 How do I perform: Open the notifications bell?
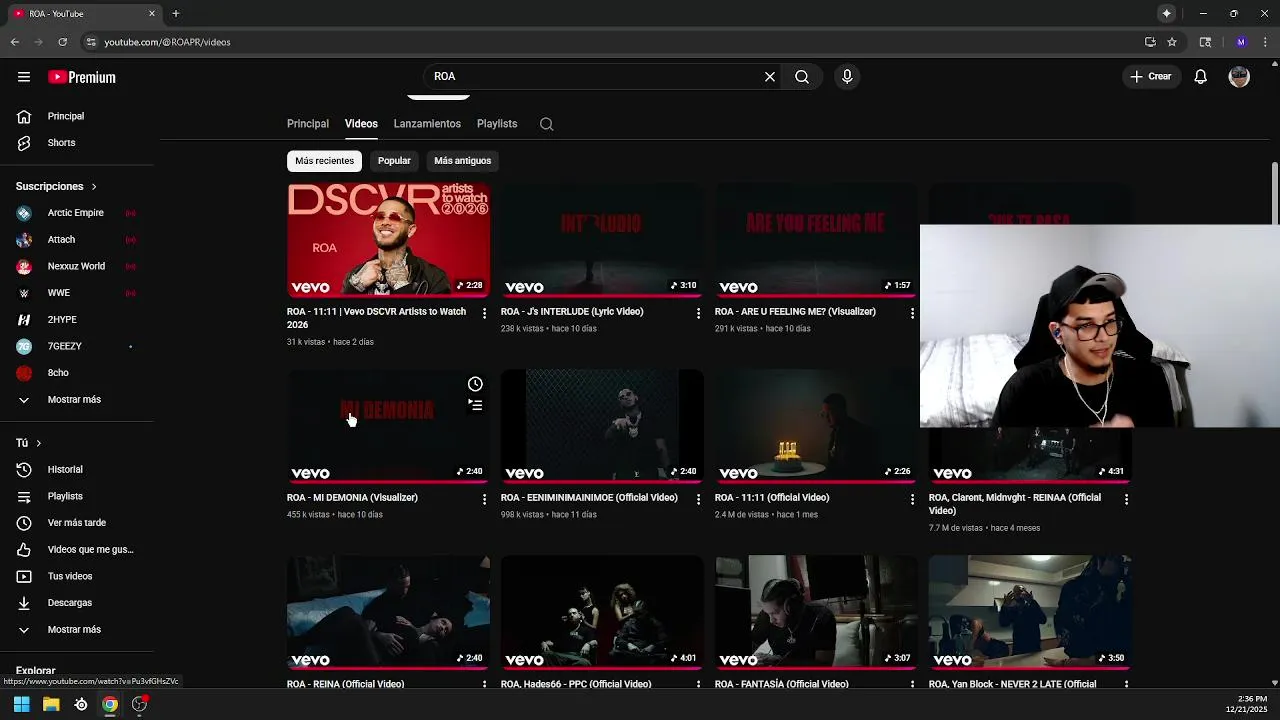pyautogui.click(x=1201, y=77)
